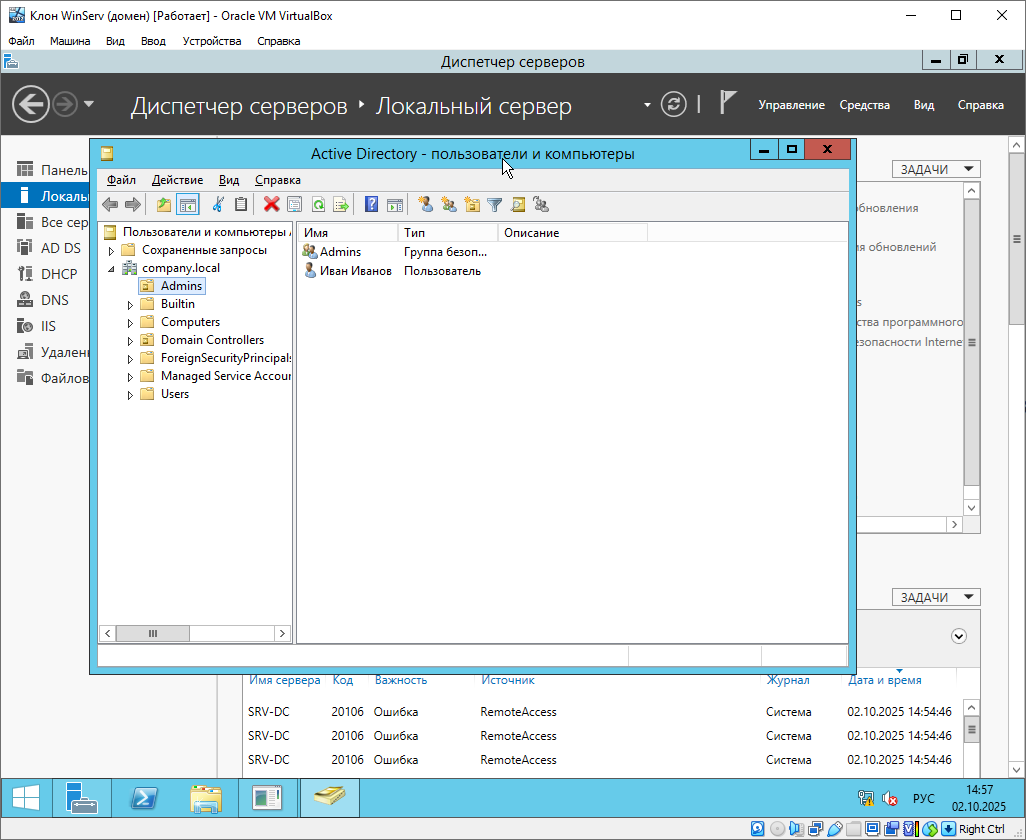Expand the Builtin container
The height and width of the screenshot is (840, 1026).
pyautogui.click(x=130, y=305)
